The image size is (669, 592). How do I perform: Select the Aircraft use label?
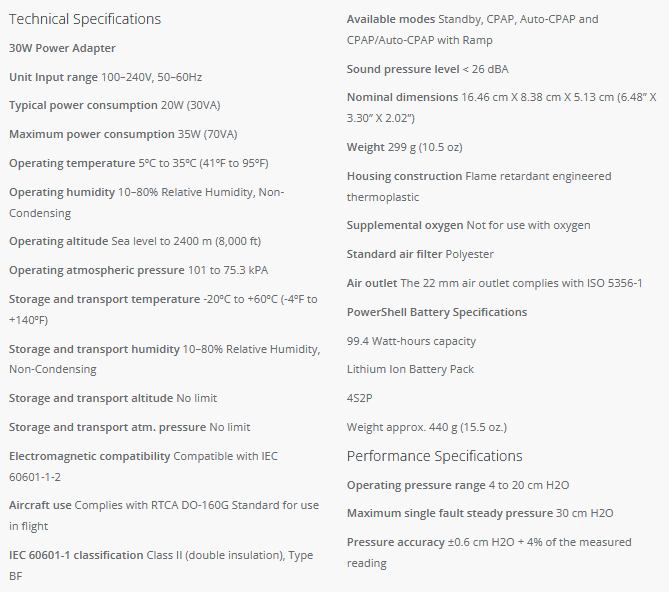pos(40,505)
